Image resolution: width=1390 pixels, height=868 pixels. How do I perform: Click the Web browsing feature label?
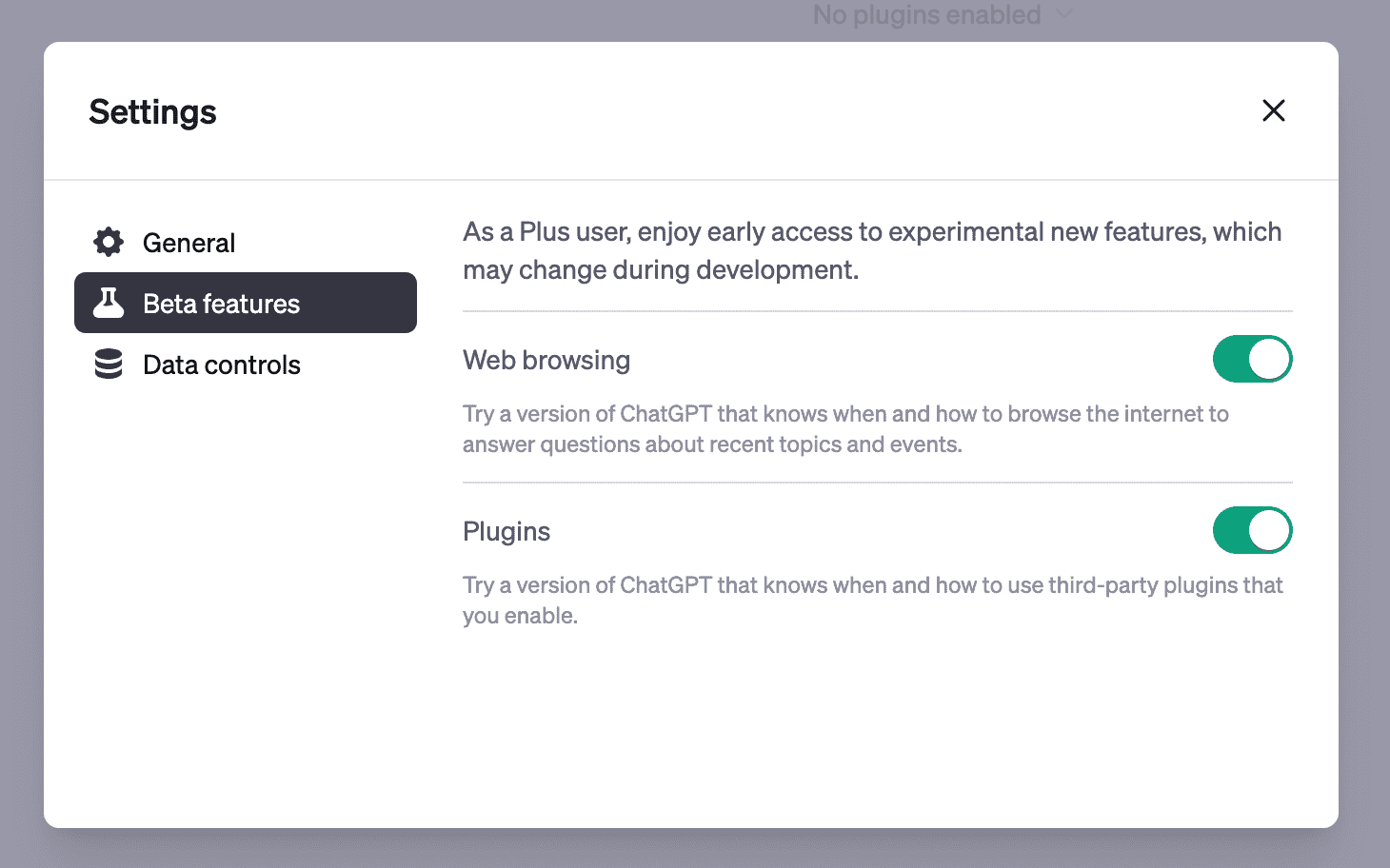(x=546, y=360)
